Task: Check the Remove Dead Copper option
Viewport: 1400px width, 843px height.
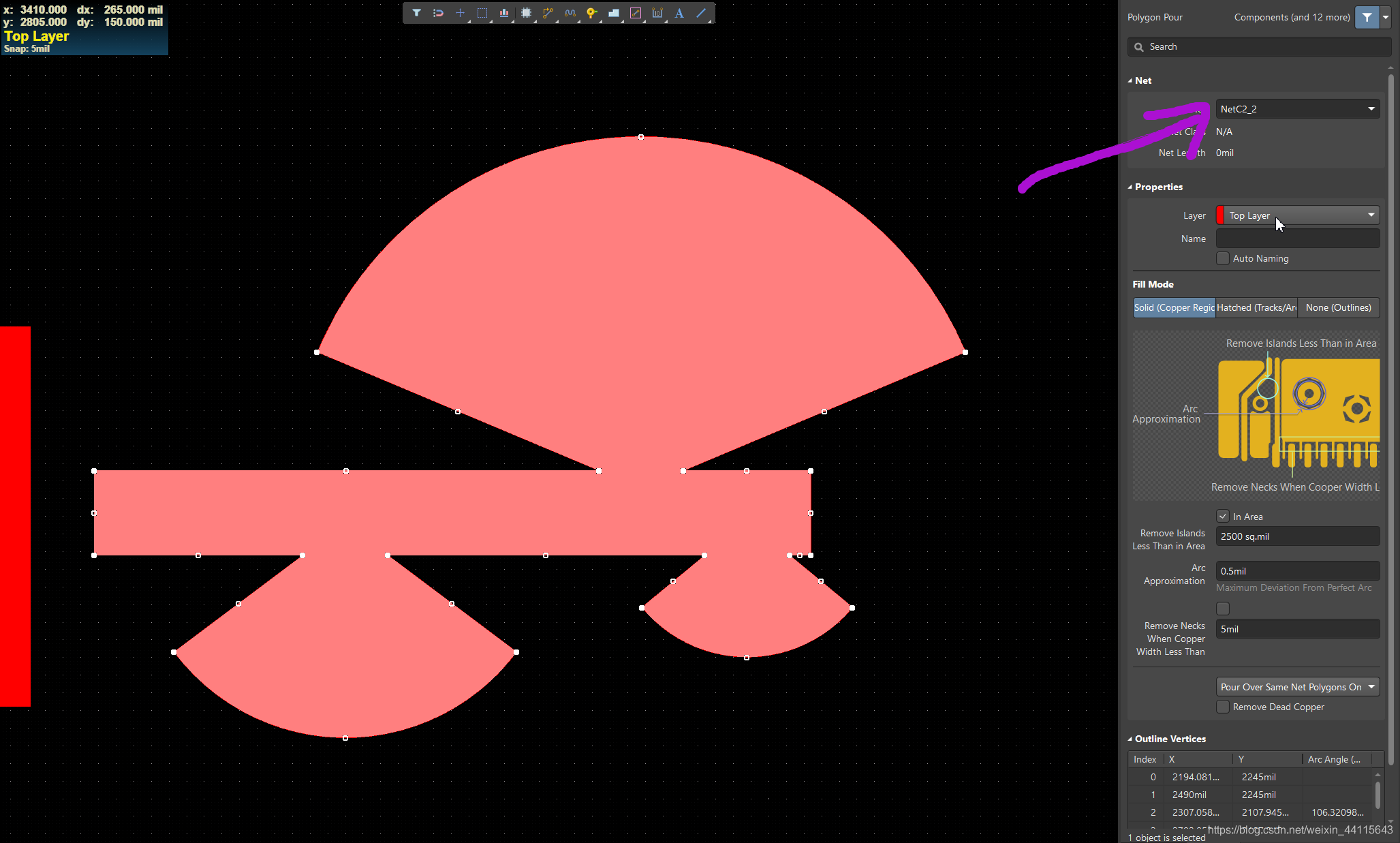Action: pyautogui.click(x=1223, y=707)
